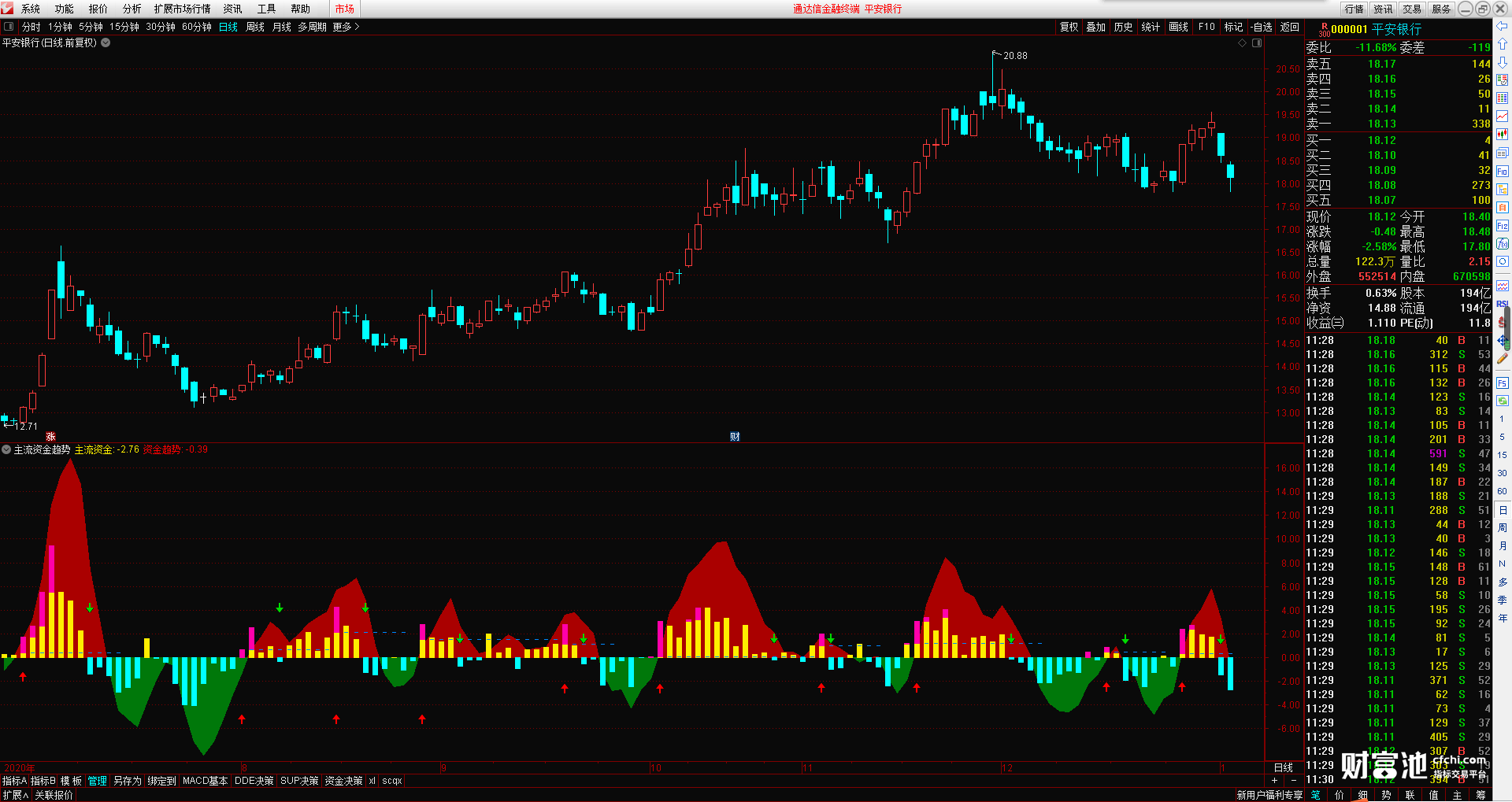Click the − chart zoom button
This screenshot has height=802, width=1512.
click(1294, 780)
